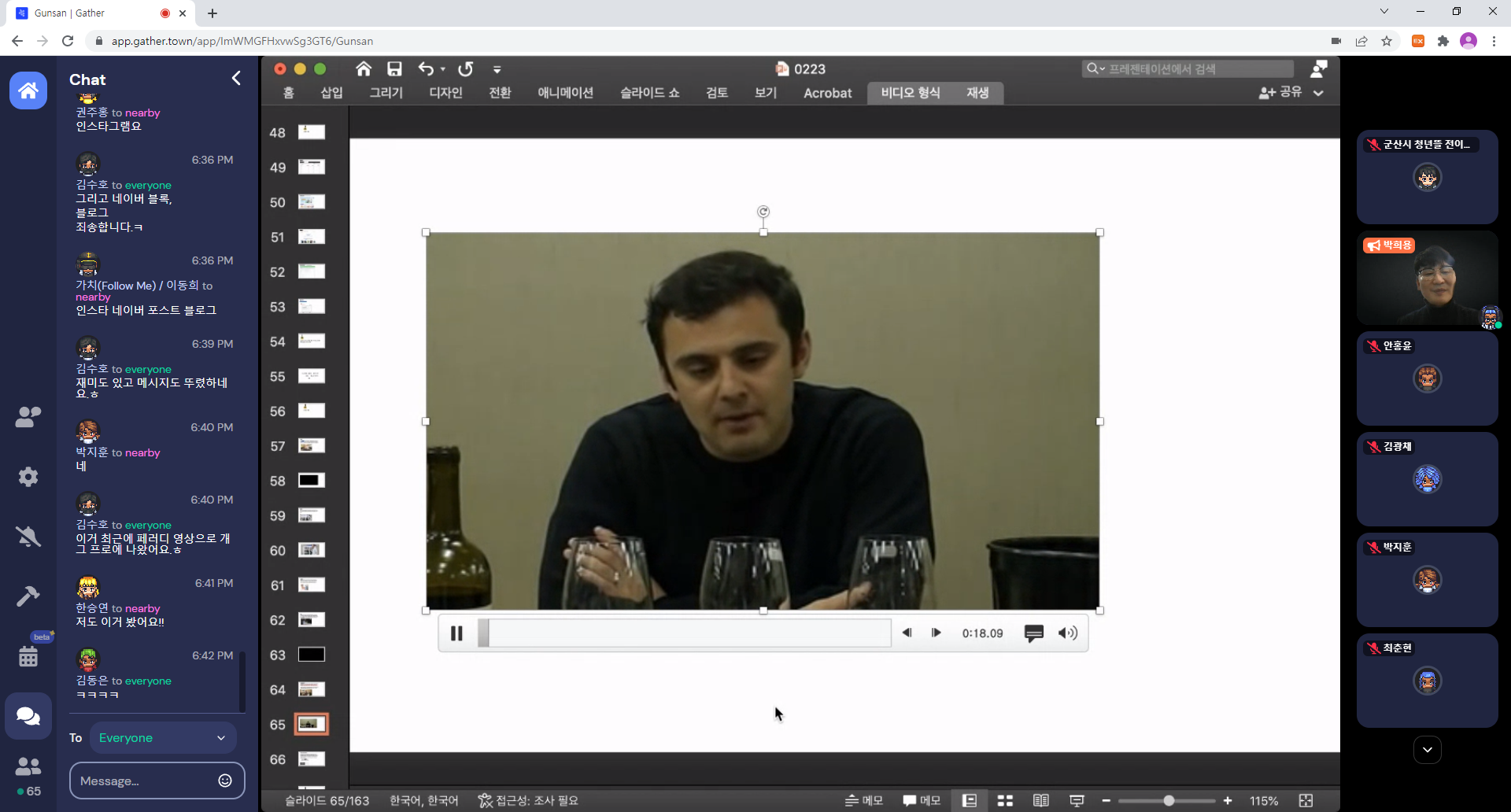Click the zoom slider handle
This screenshot has height=812, width=1511.
click(x=1169, y=800)
